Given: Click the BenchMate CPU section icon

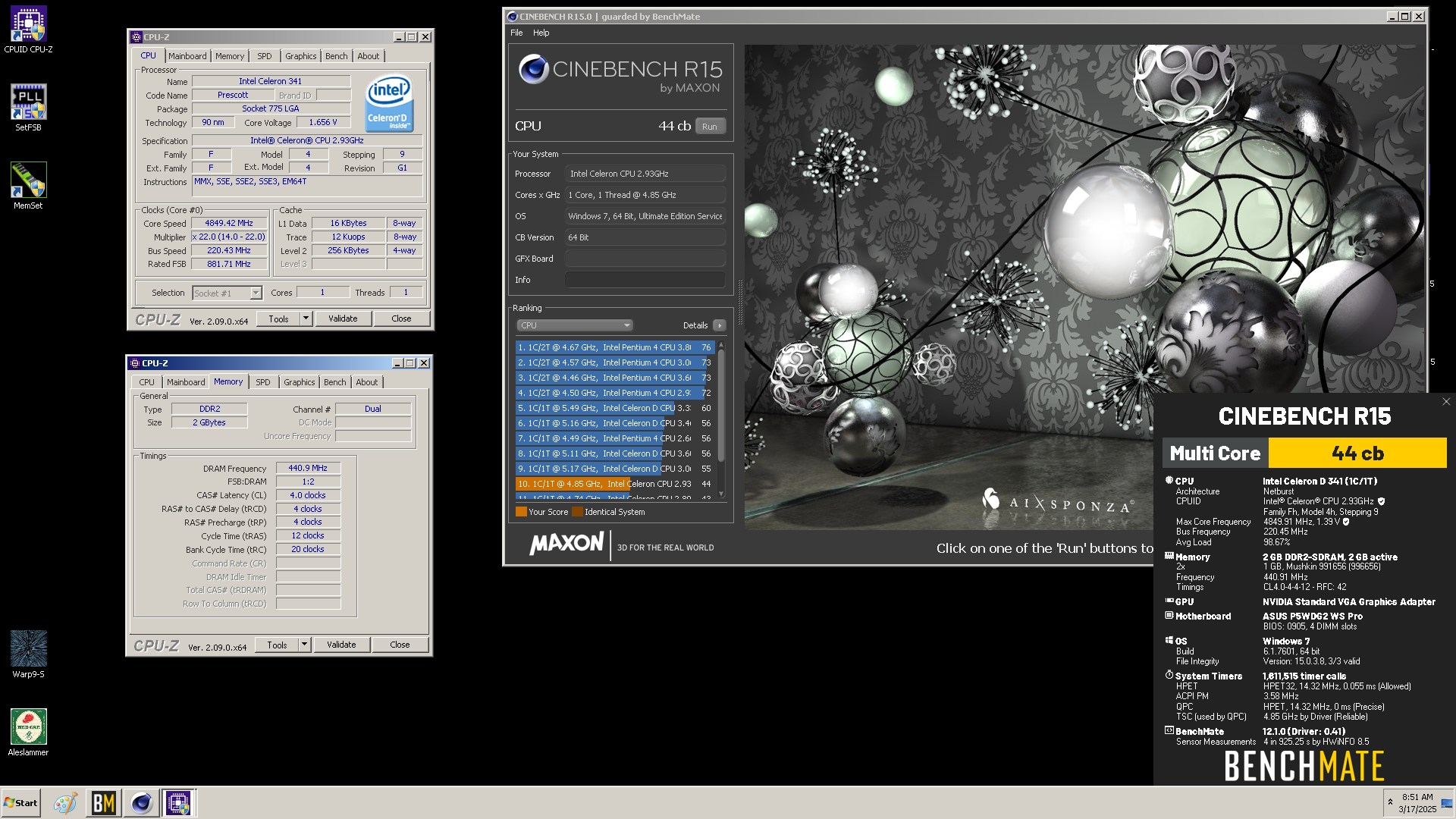Looking at the screenshot, I should pyautogui.click(x=1169, y=480).
